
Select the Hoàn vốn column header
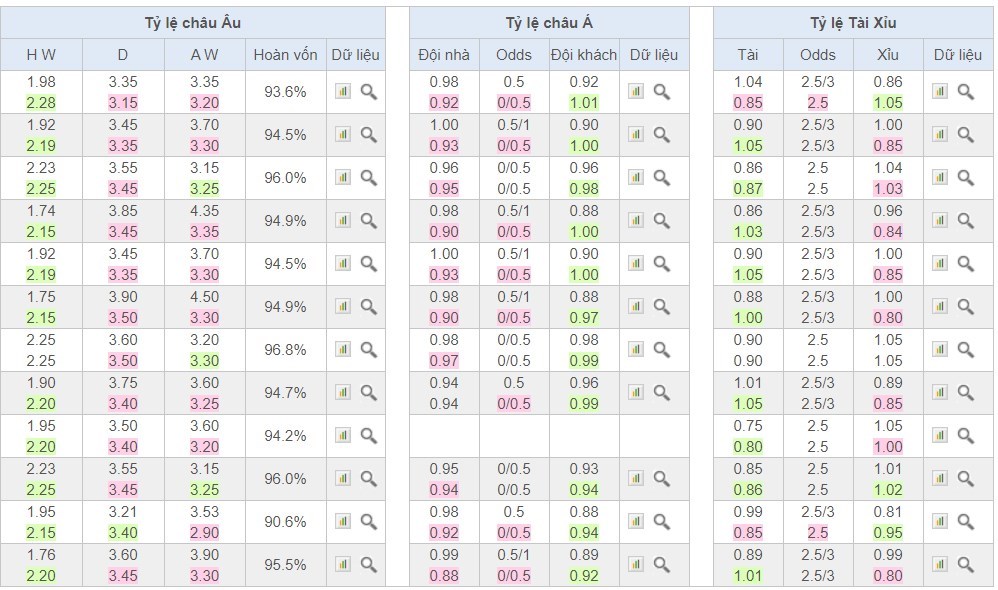point(286,55)
